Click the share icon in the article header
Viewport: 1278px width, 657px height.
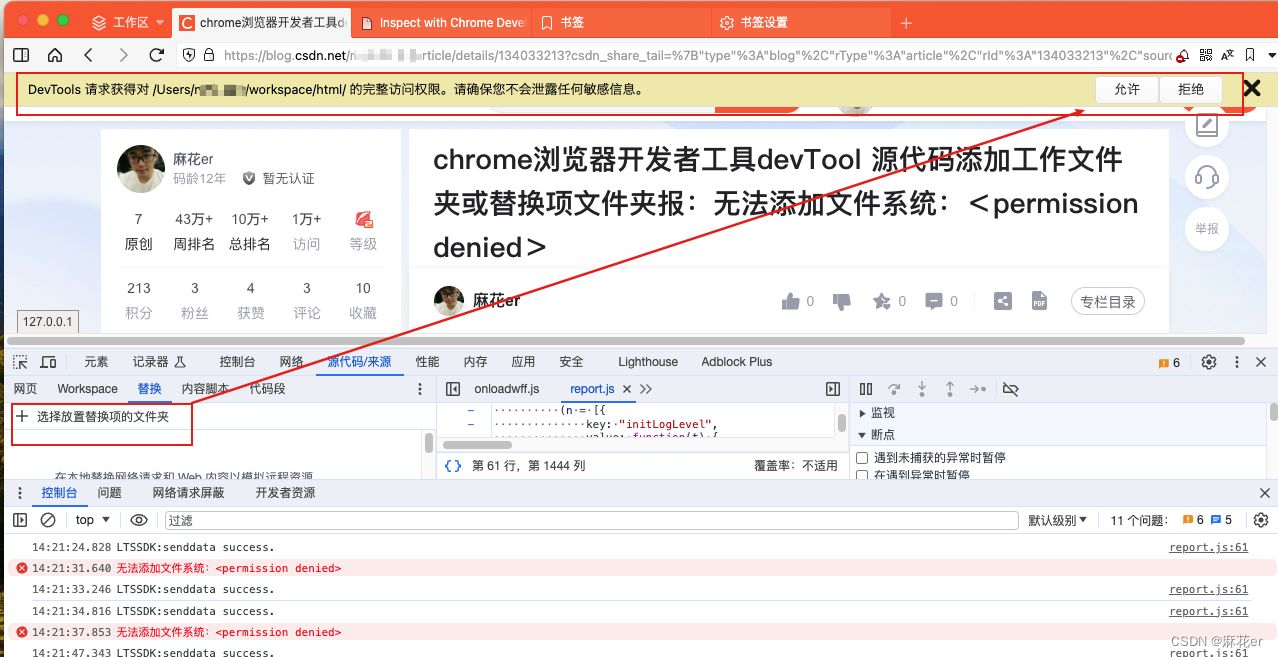(1003, 301)
